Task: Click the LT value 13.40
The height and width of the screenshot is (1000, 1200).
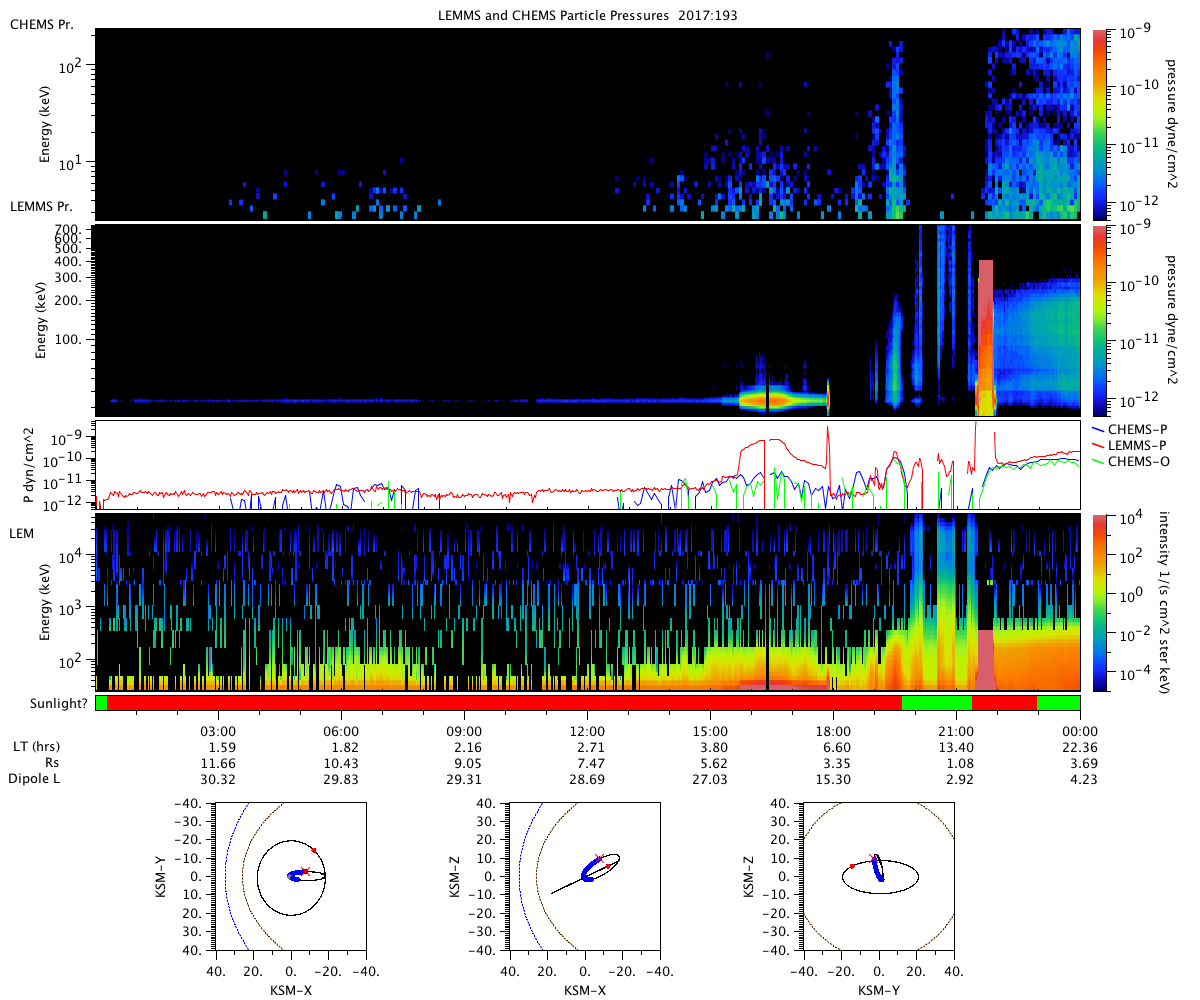Action: point(957,747)
